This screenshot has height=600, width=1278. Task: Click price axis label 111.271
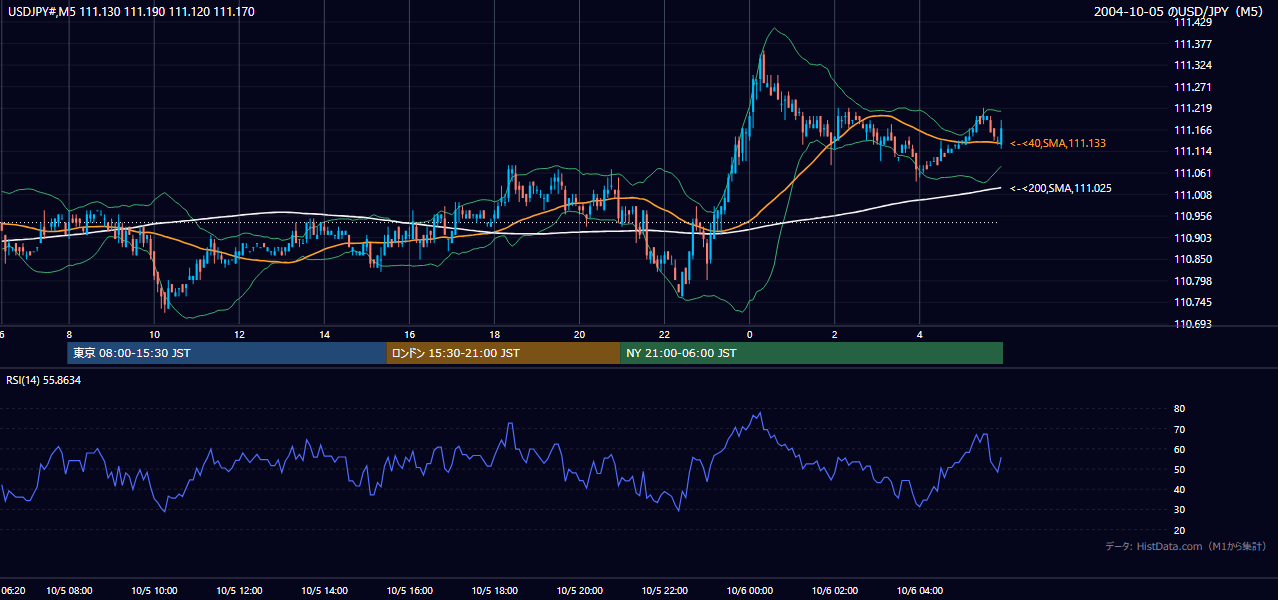tap(1192, 87)
